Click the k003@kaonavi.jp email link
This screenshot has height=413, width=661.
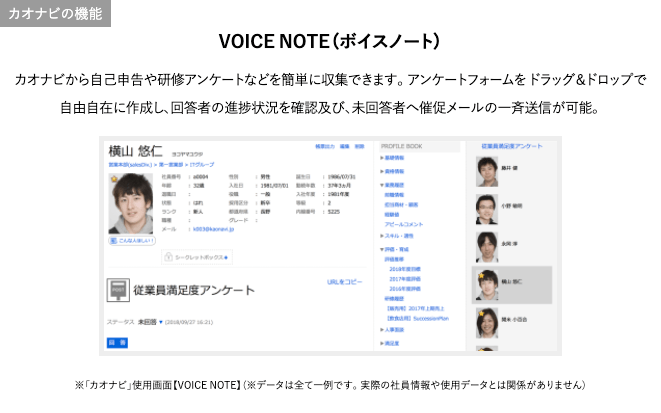tap(213, 229)
